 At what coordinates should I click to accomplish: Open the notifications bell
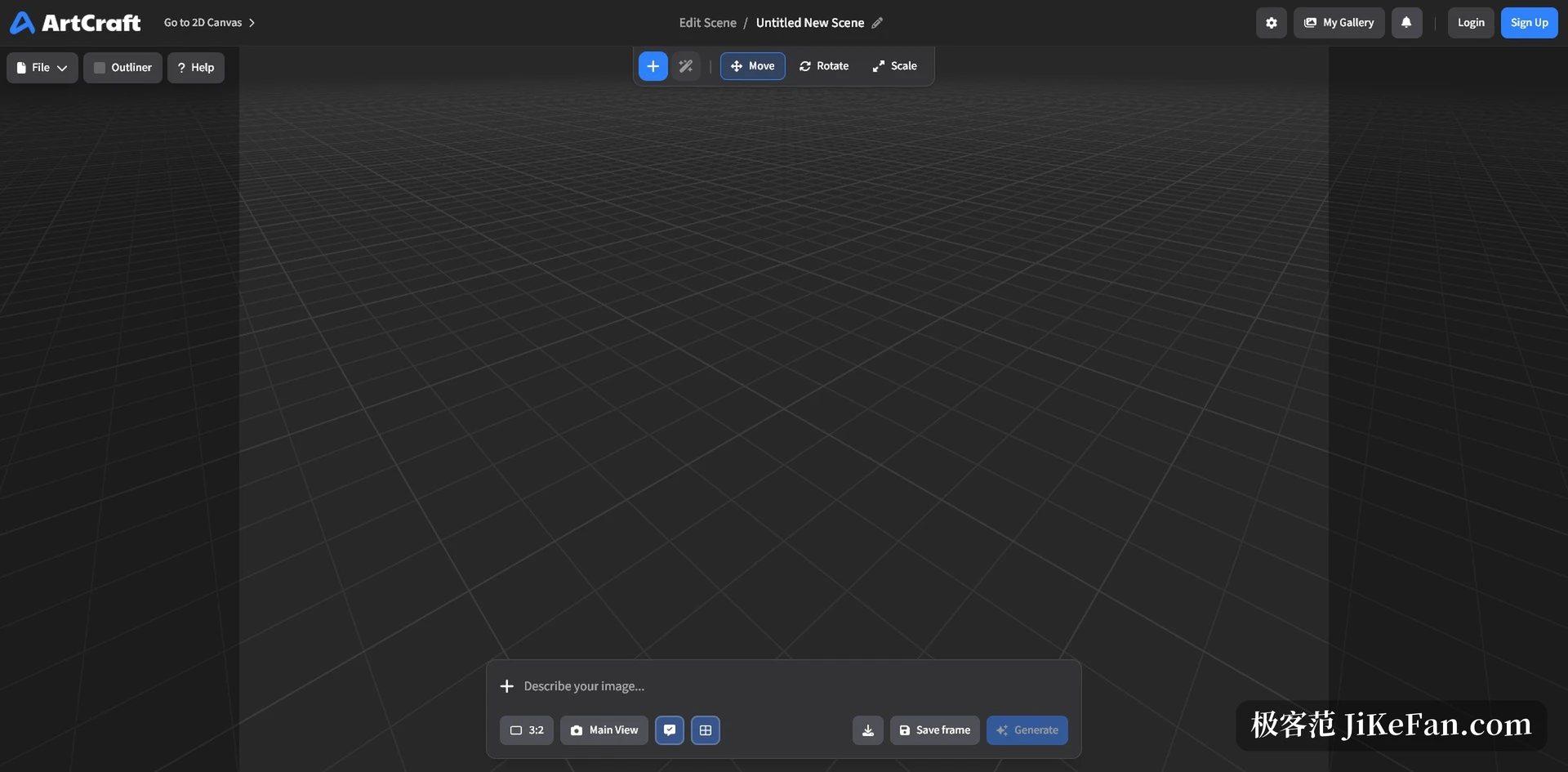(x=1406, y=23)
